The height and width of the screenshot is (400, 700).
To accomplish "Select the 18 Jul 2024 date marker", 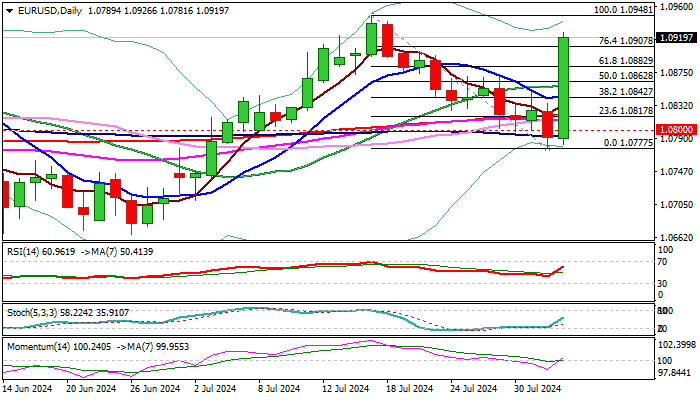I will pos(409,389).
